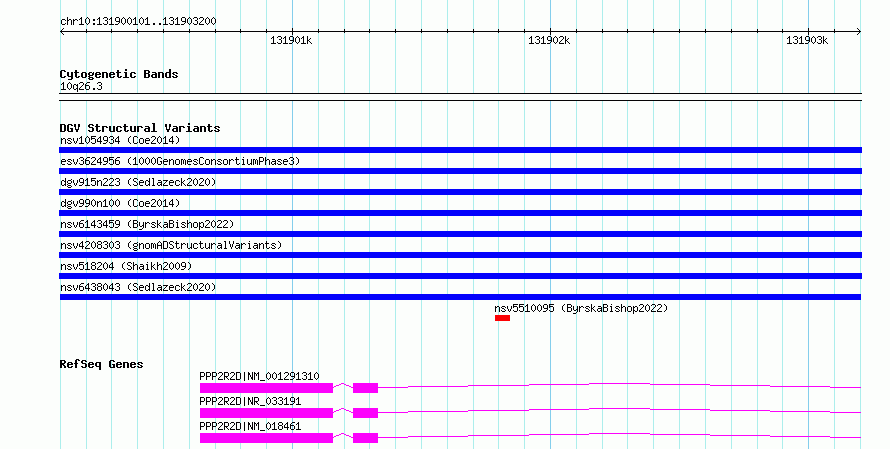Select the blue bar under dgv915n223
This screenshot has width=890, height=449.
(461, 192)
